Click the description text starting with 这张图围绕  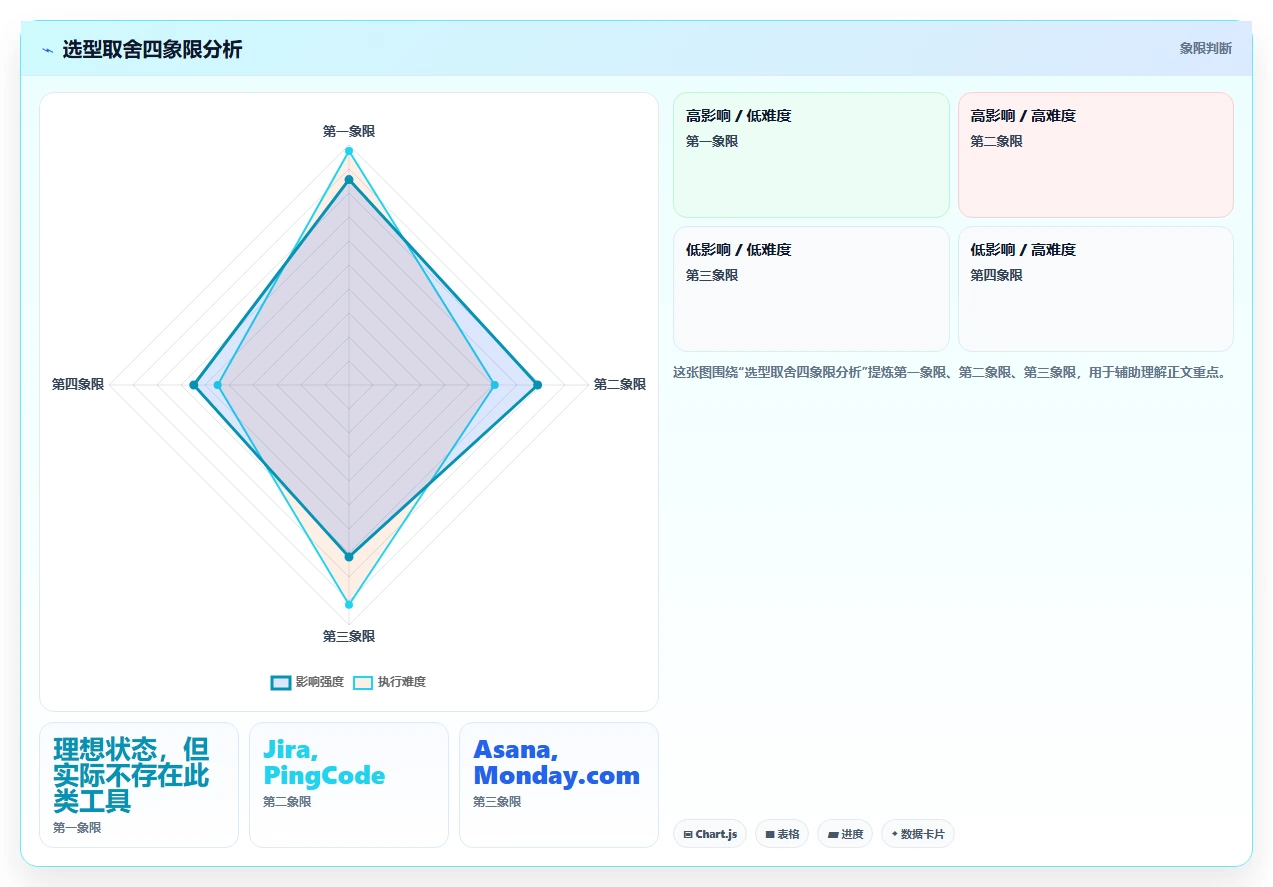(950, 372)
